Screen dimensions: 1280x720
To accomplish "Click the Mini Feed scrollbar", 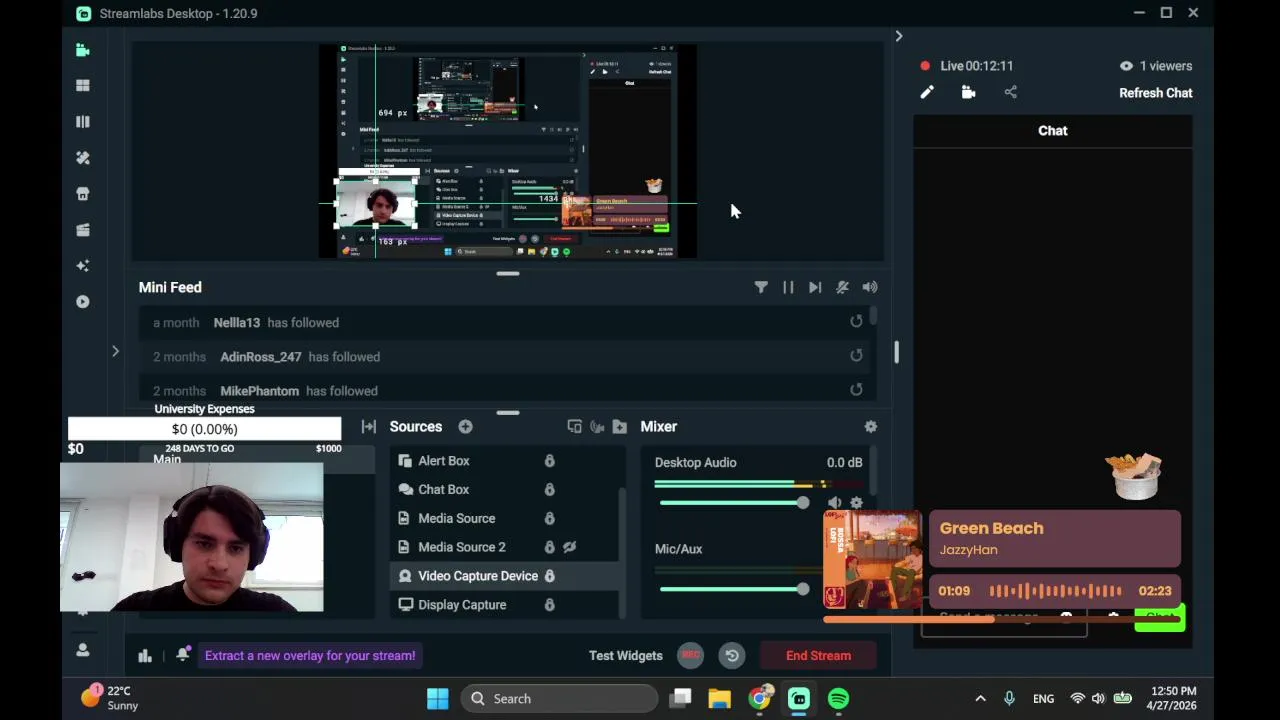I will [x=873, y=316].
